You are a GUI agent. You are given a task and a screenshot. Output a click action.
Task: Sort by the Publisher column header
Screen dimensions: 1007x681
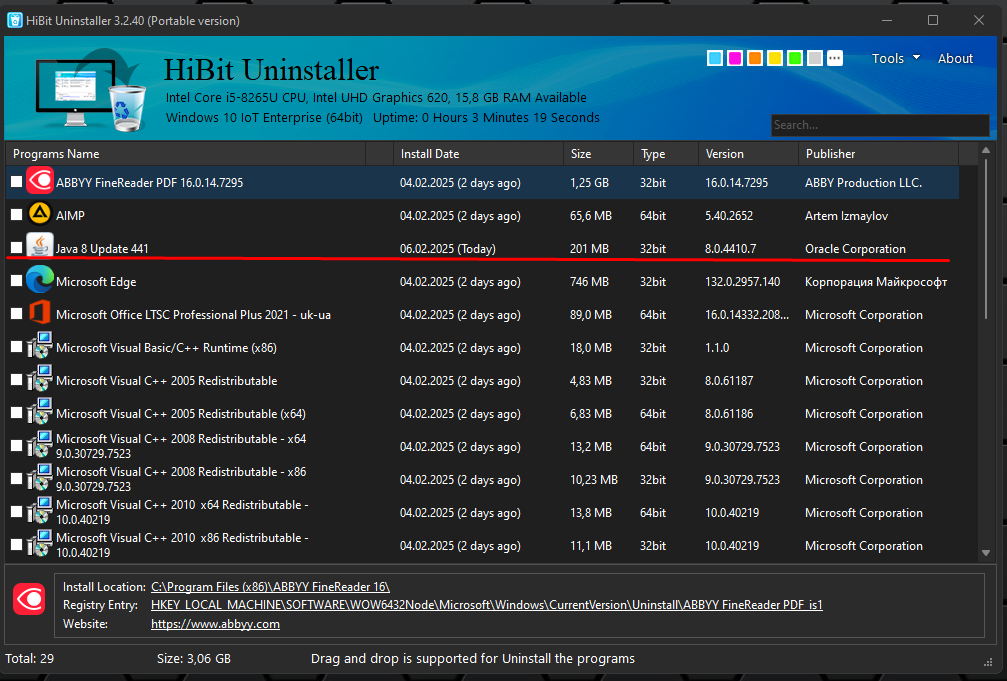pyautogui.click(x=830, y=154)
